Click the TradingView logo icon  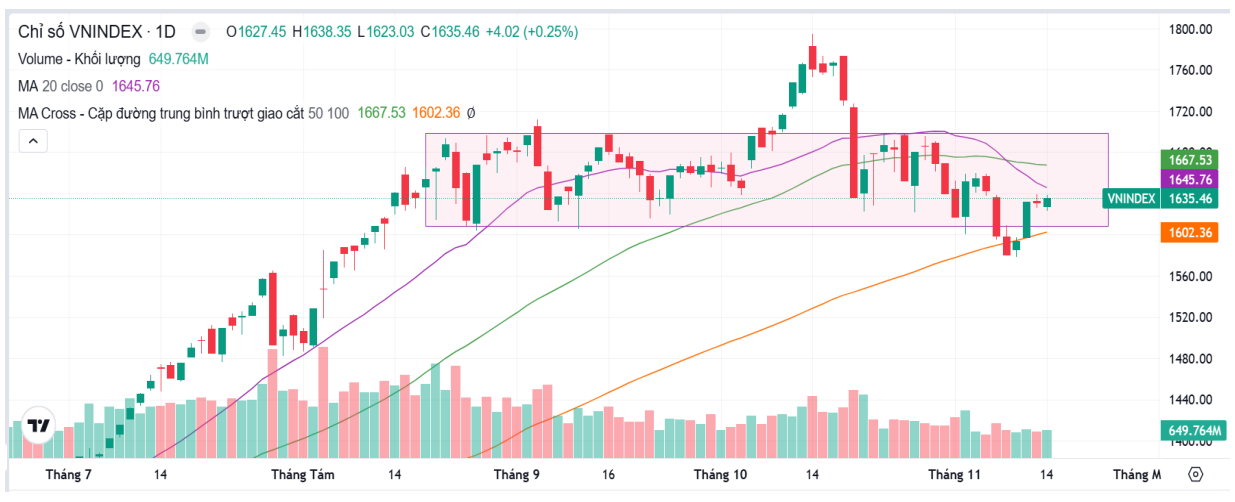(38, 426)
